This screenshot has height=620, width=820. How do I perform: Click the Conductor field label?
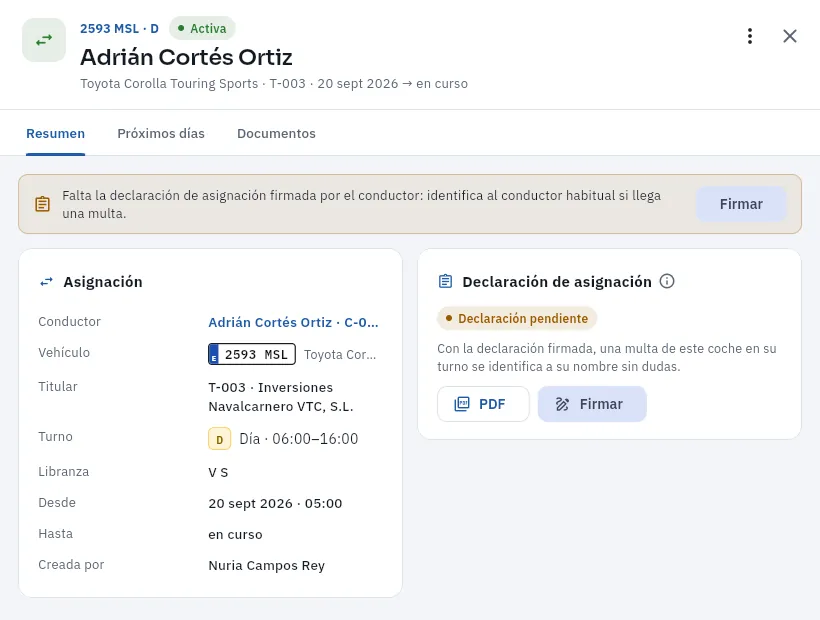click(x=70, y=322)
